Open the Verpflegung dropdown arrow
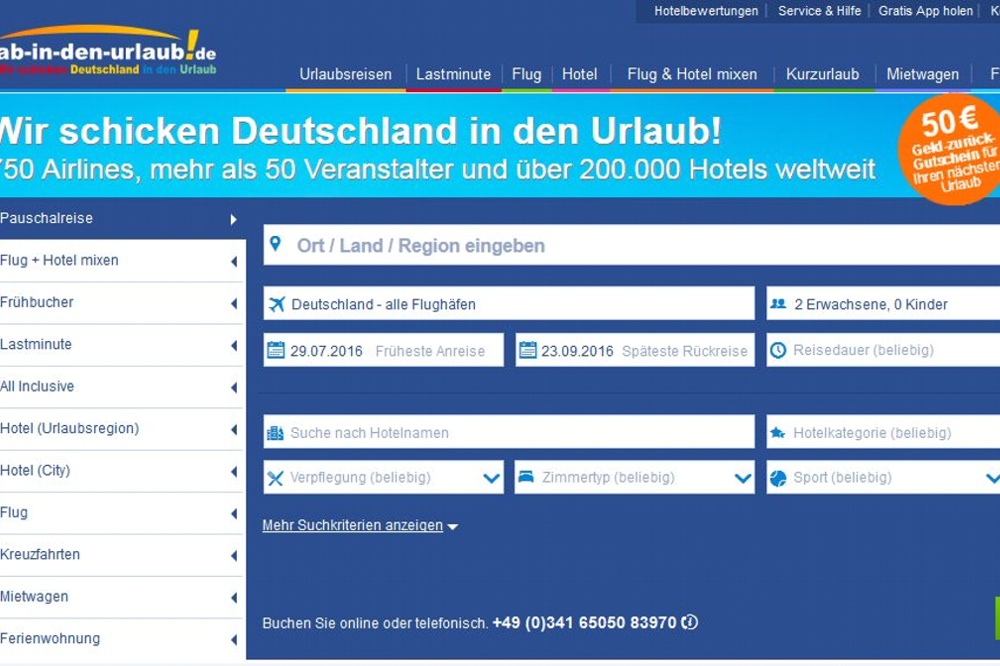The image size is (1000, 666). coord(492,477)
